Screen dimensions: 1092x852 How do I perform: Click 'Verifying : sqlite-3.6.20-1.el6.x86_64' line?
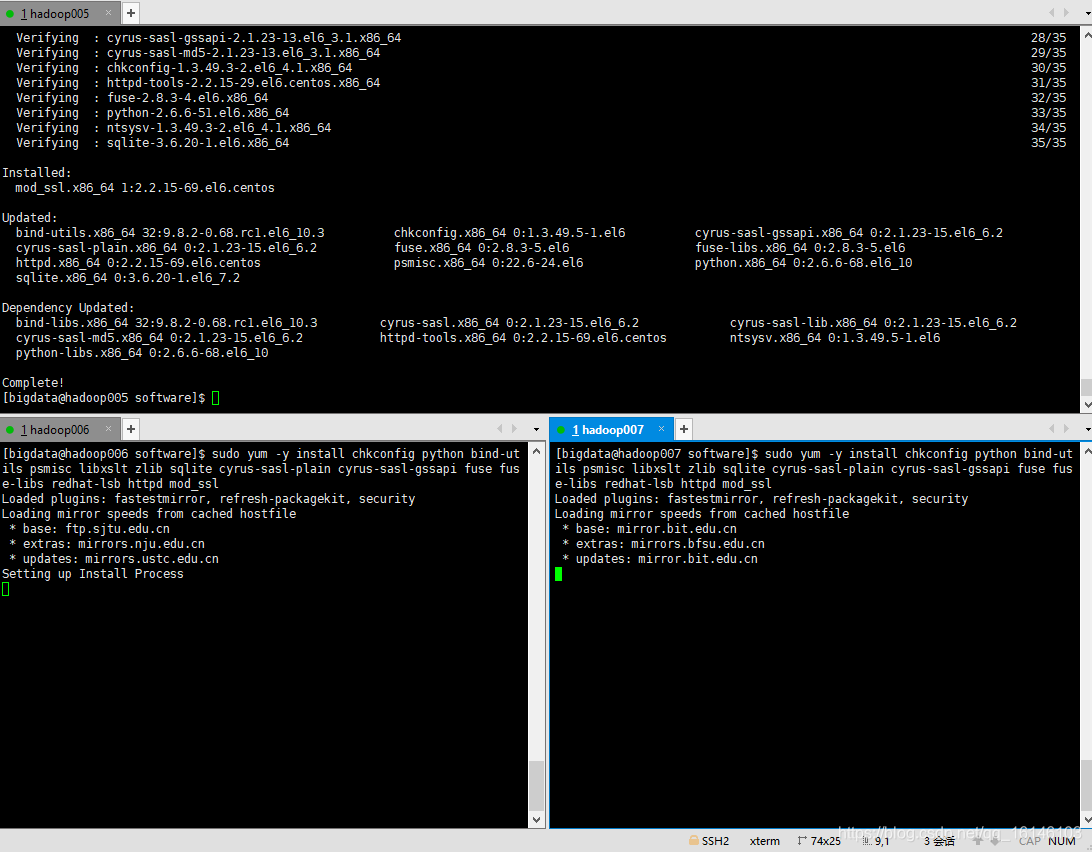[x=153, y=143]
